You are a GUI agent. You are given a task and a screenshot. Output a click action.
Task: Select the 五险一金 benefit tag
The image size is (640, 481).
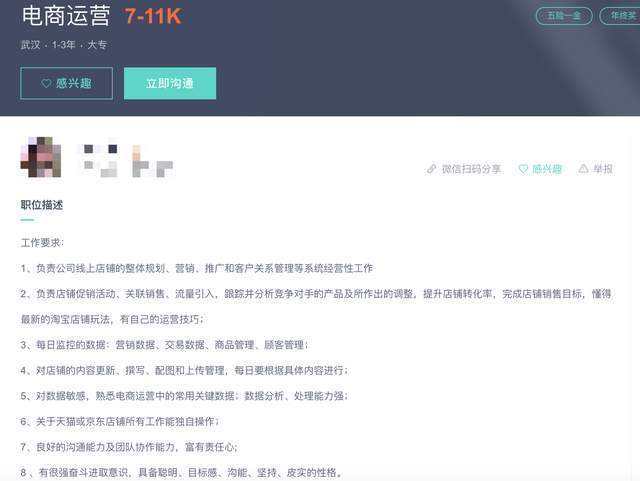coord(564,16)
